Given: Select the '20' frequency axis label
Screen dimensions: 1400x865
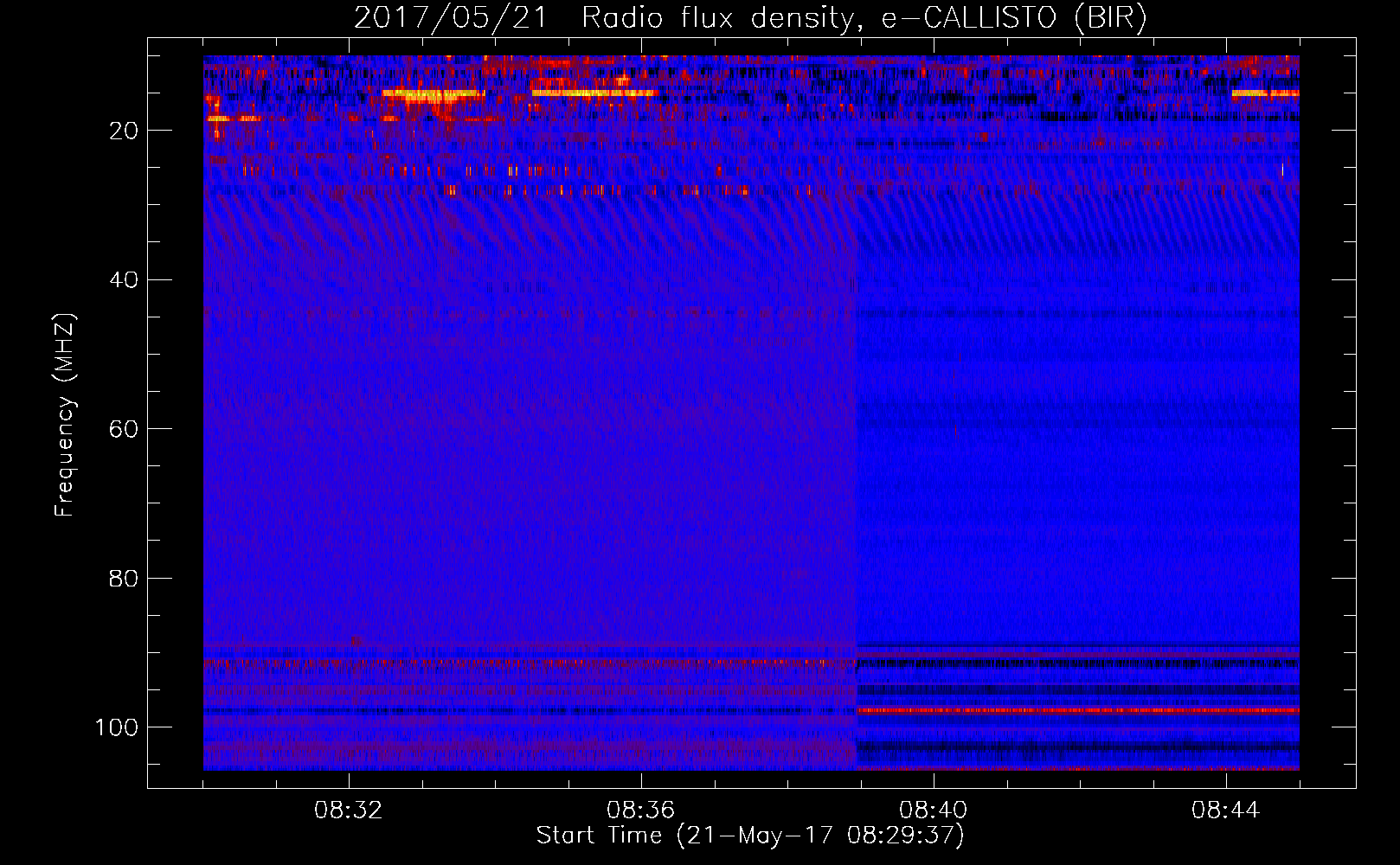Looking at the screenshot, I should (x=124, y=131).
